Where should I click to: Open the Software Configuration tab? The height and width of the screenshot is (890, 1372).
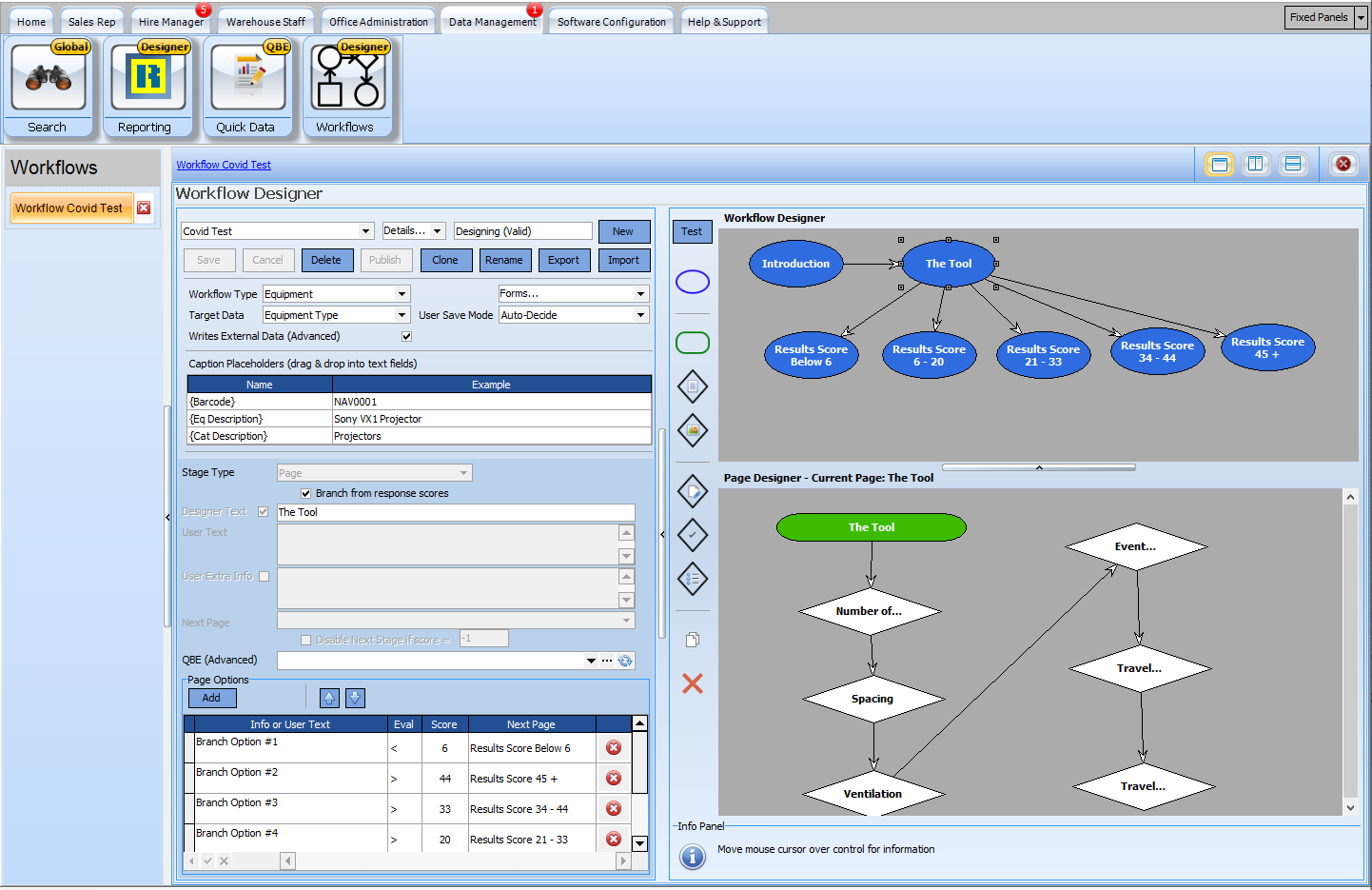(611, 22)
